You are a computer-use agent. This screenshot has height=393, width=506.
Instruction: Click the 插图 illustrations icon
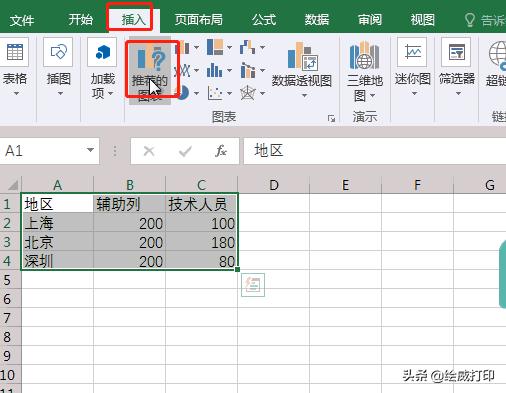(58, 52)
